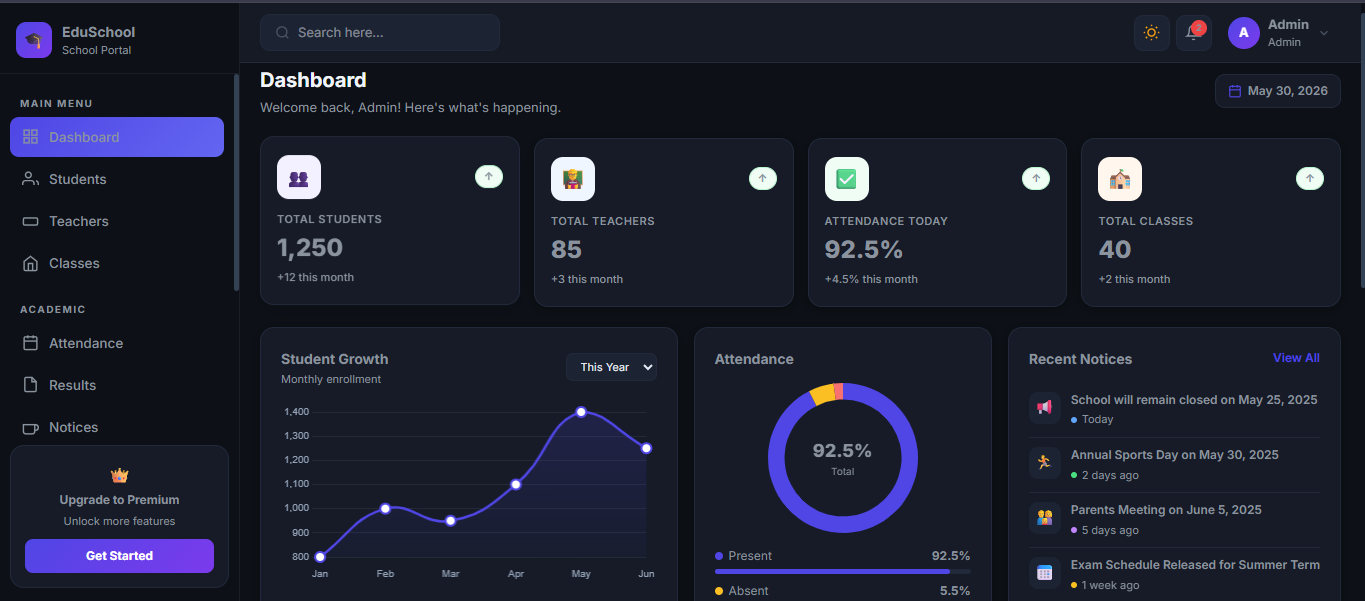This screenshot has height=601, width=1365.
Task: Click the runner icon on Sports Day notice
Action: tap(1044, 462)
